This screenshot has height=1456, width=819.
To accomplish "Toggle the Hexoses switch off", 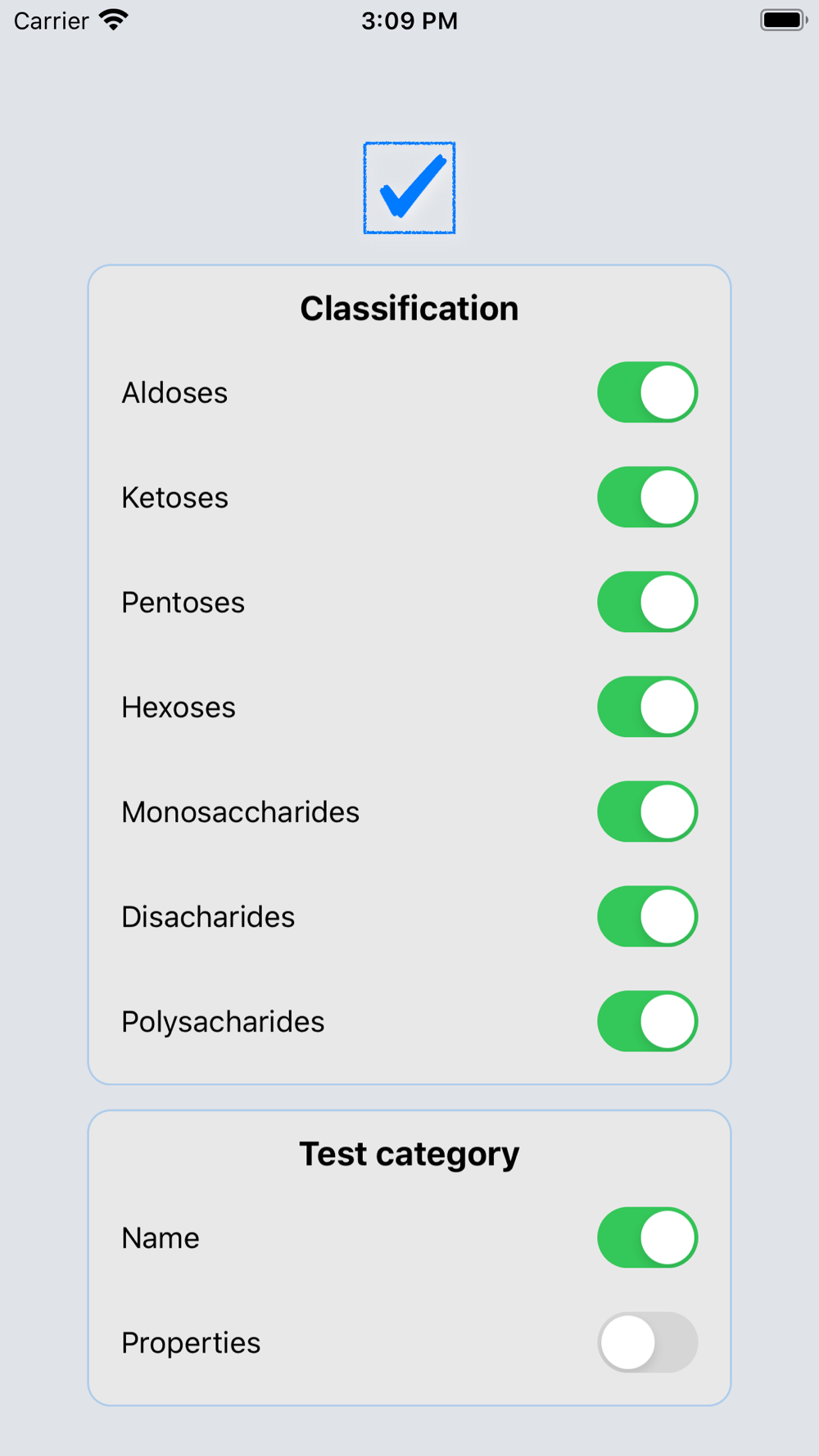I will 647,707.
